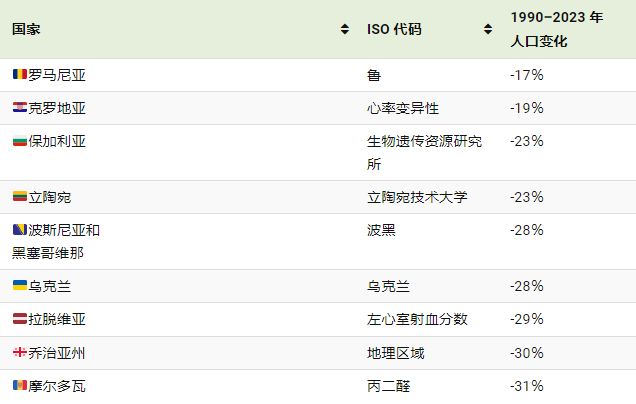Click the Latvia flag icon

pyautogui.click(x=20, y=318)
